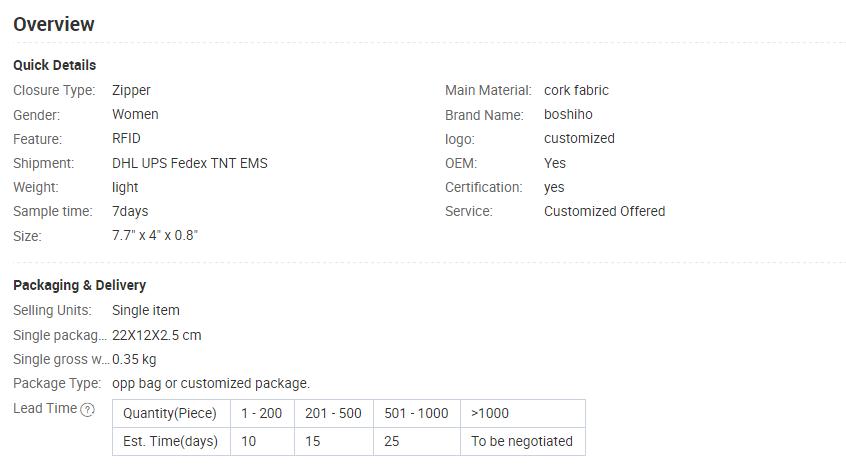Click the >1000 quantity cell
Image resolution: width=846 pixels, height=471 pixels.
point(523,413)
